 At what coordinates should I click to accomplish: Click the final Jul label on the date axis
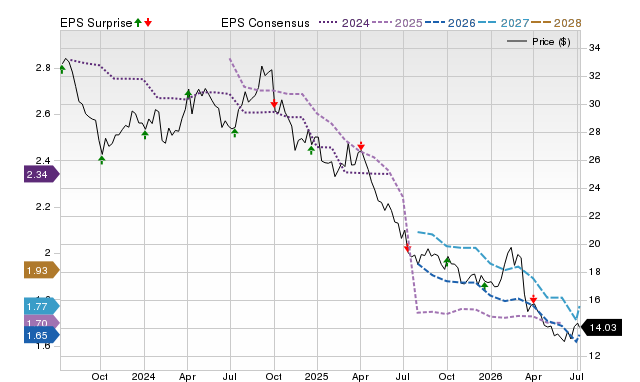point(576,376)
